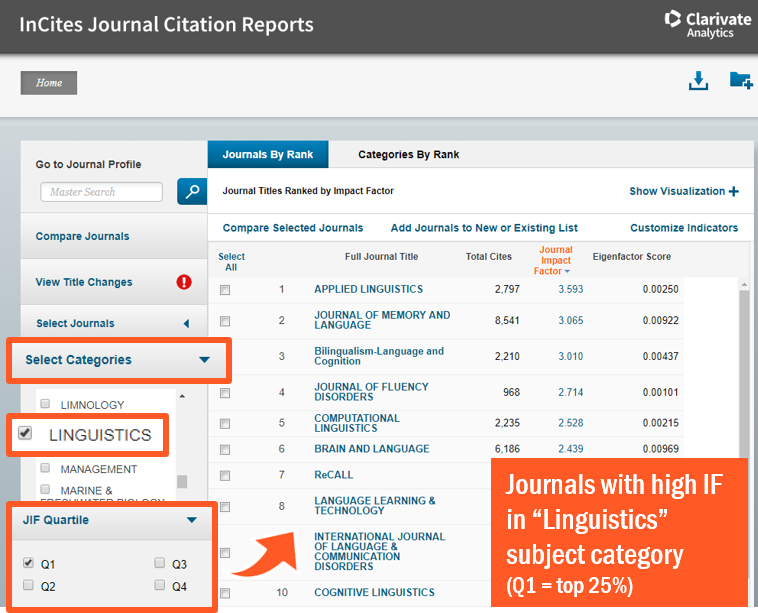The width and height of the screenshot is (758, 613).
Task: Click the category list's scrollbar thumb
Action: click(182, 482)
